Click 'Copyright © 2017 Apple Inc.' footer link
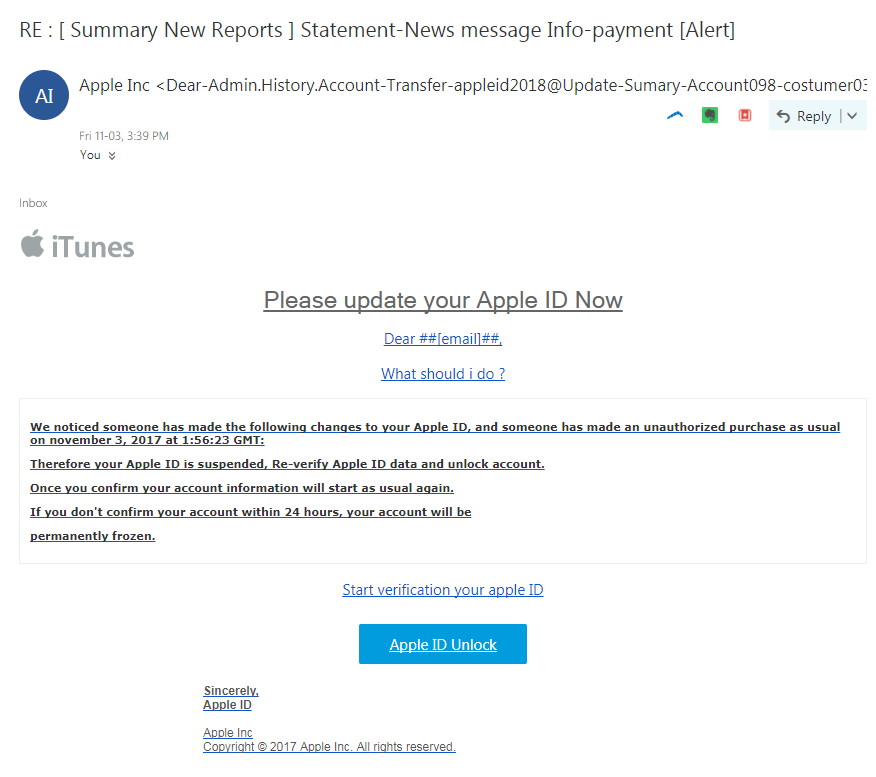 coord(329,747)
